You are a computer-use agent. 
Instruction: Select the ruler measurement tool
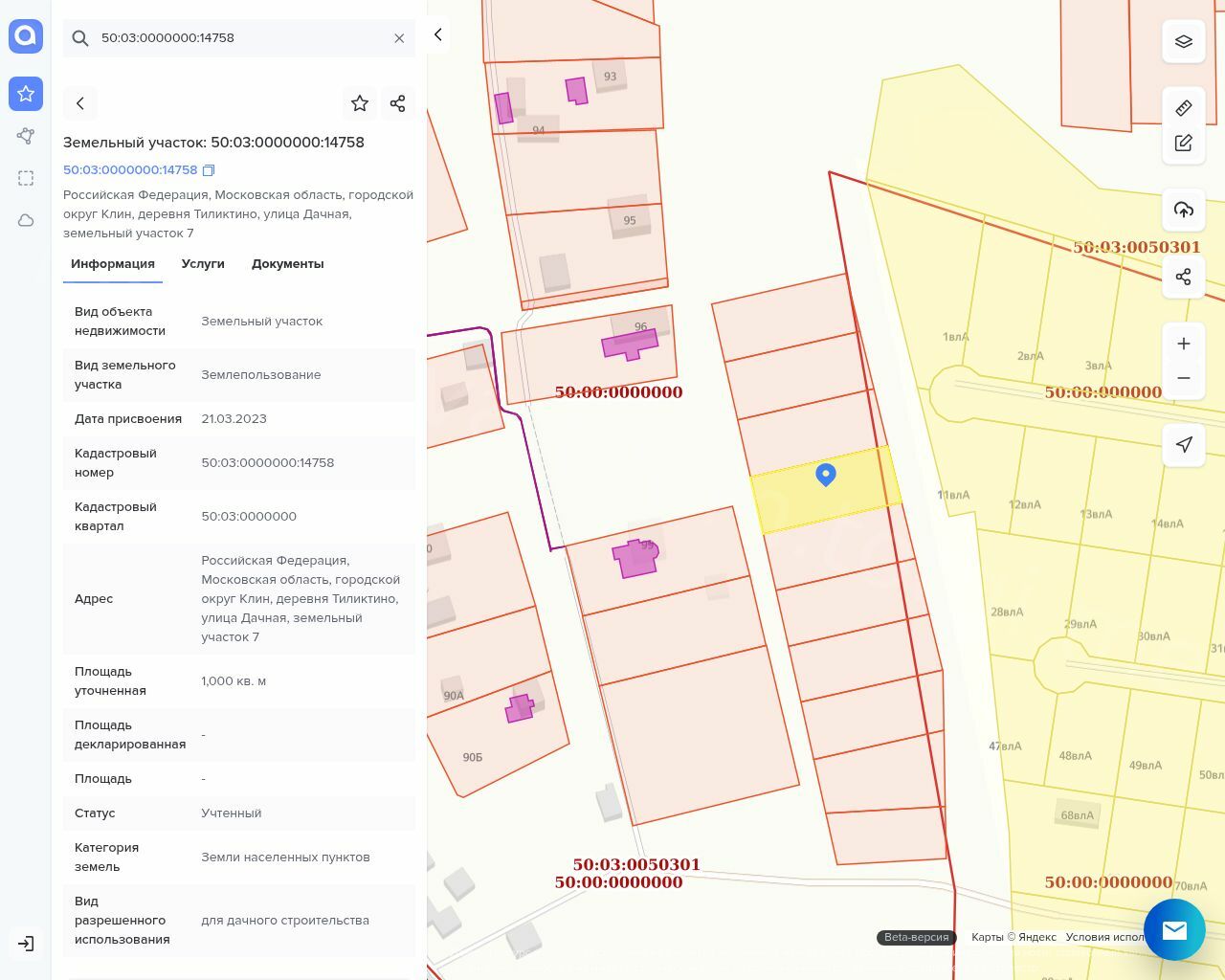(1184, 108)
